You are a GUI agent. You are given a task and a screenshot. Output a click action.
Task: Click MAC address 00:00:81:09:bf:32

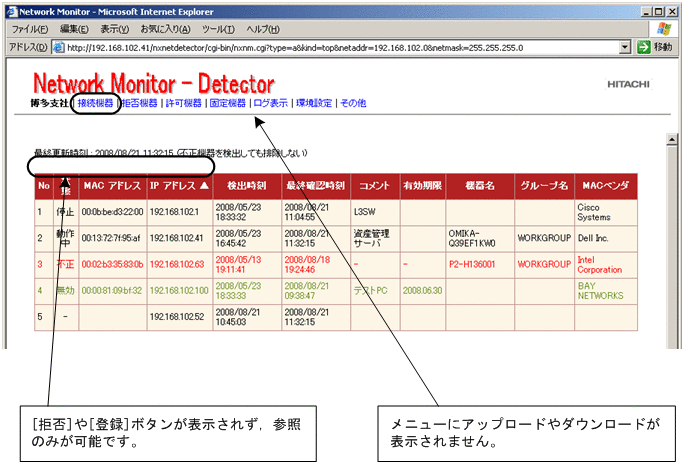(112, 291)
